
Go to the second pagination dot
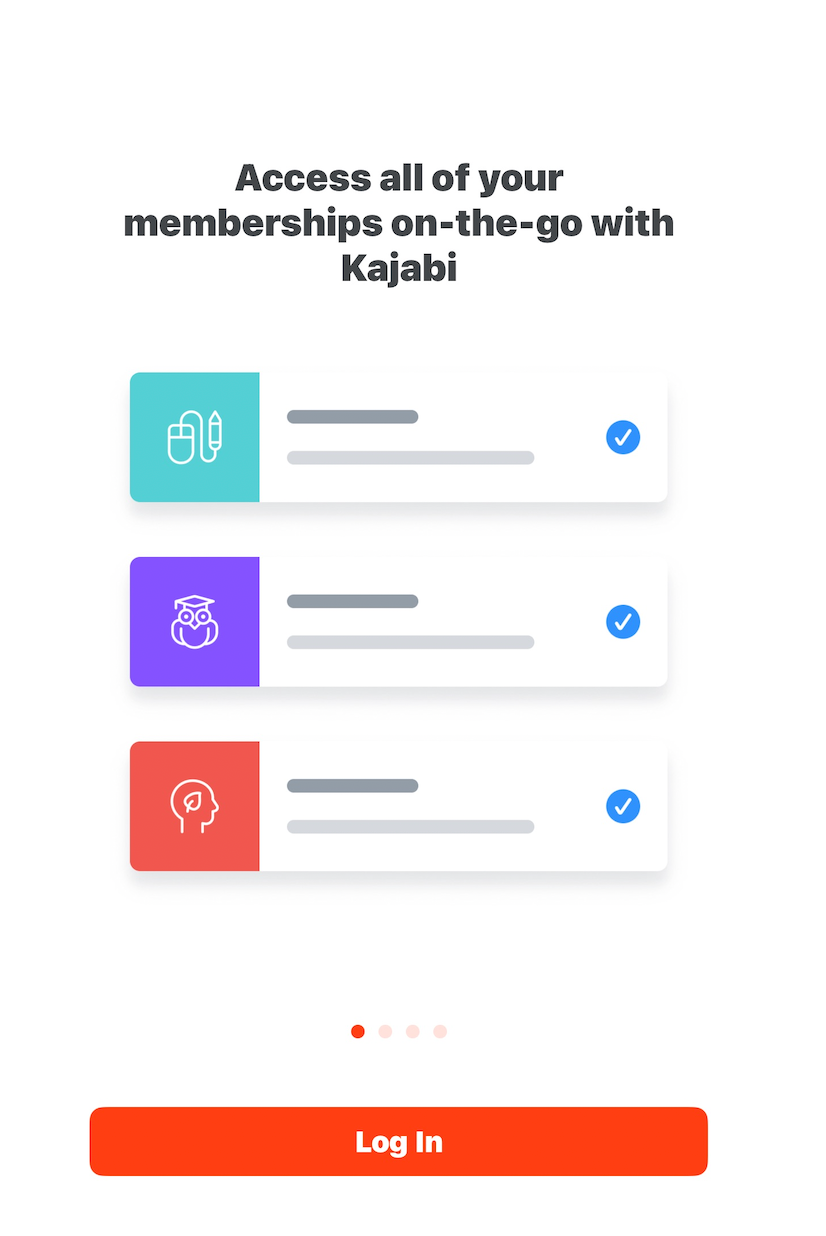point(385,1031)
